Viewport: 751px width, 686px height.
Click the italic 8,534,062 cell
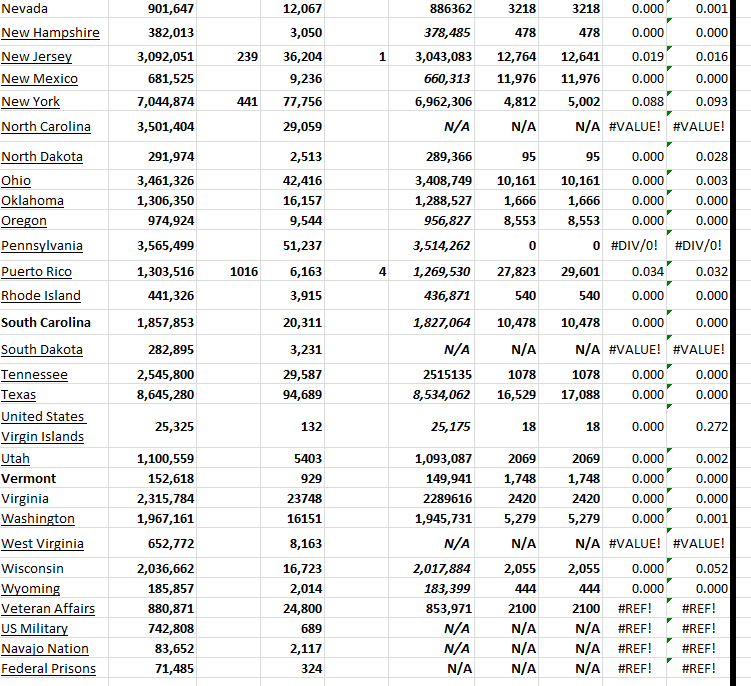tap(442, 395)
